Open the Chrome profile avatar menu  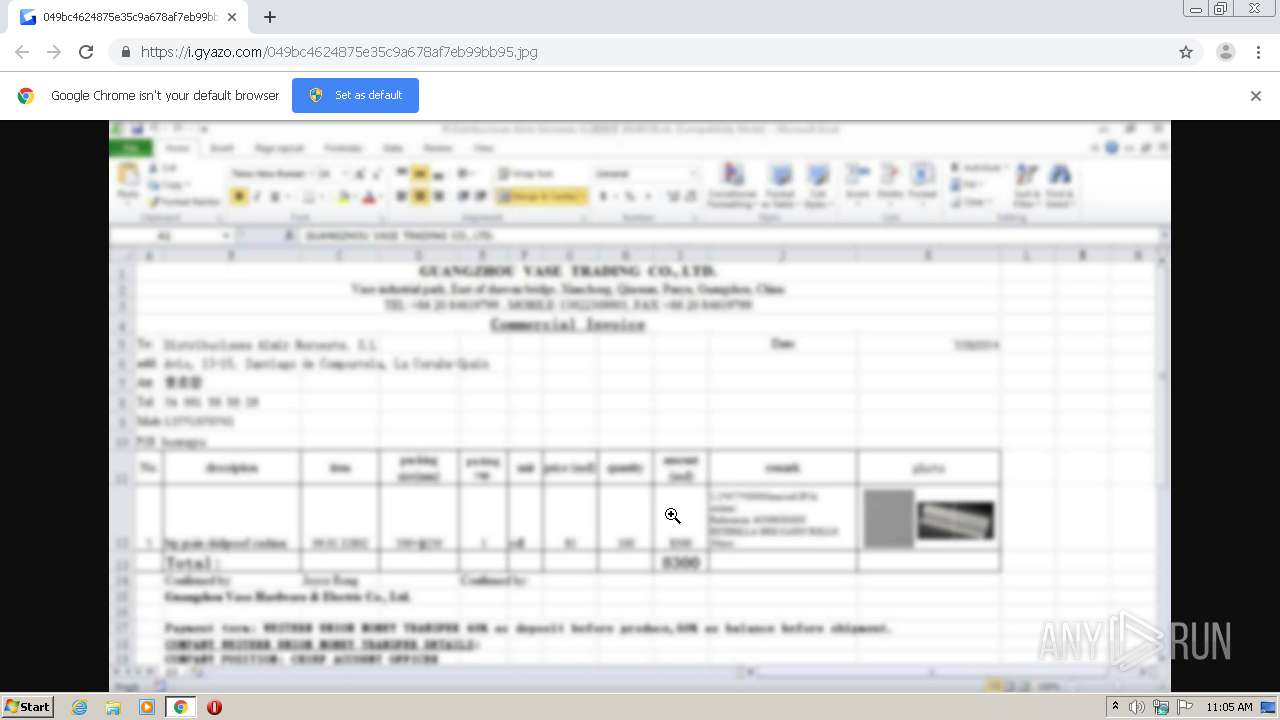click(1225, 52)
